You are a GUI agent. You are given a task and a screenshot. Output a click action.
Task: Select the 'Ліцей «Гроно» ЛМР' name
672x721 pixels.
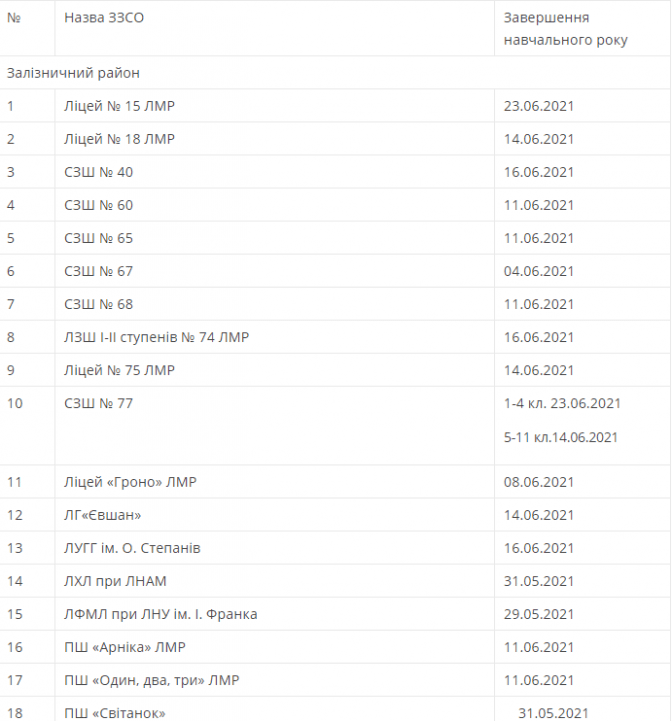point(130,482)
